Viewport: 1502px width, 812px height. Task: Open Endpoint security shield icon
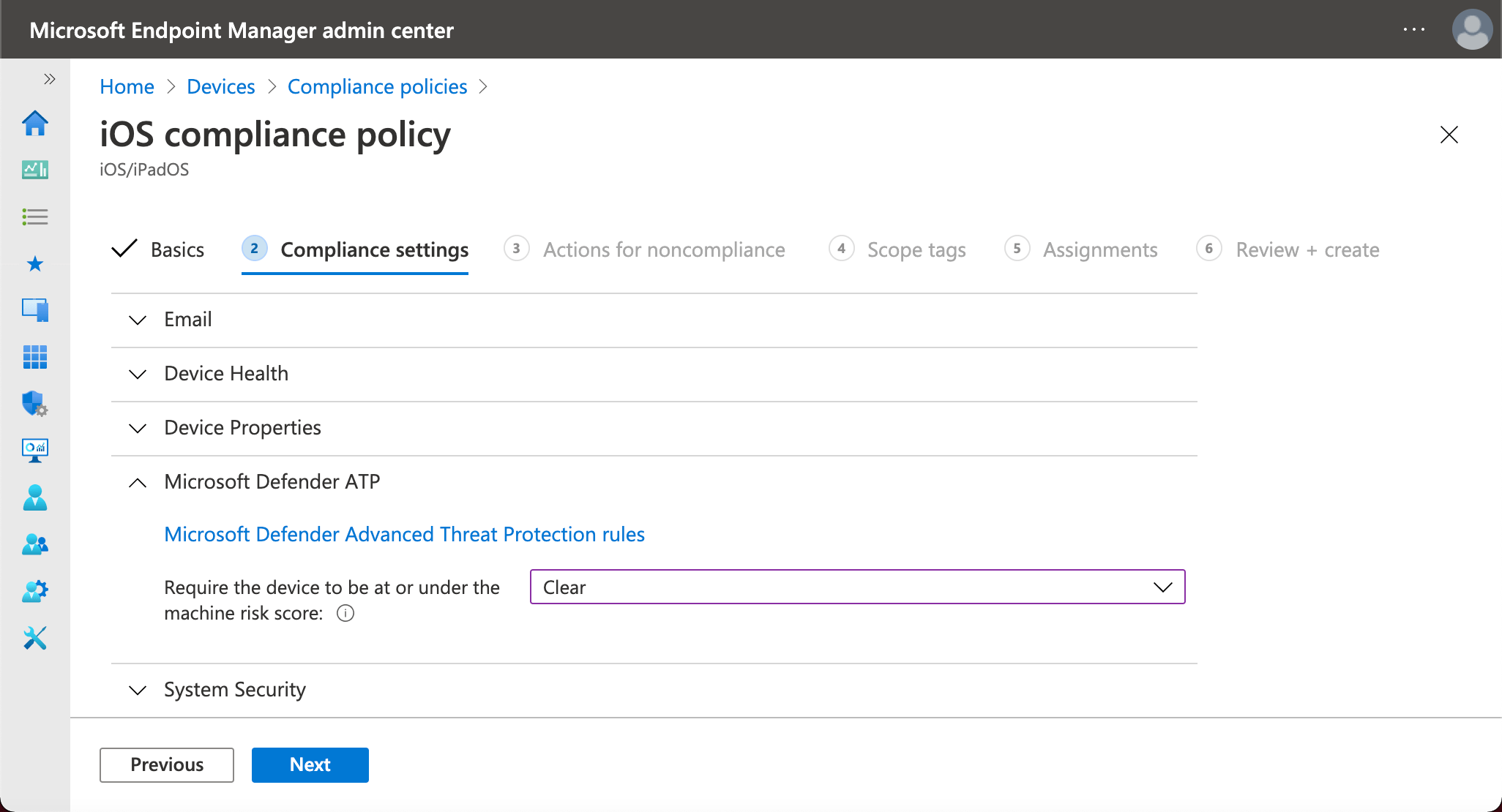click(x=35, y=405)
